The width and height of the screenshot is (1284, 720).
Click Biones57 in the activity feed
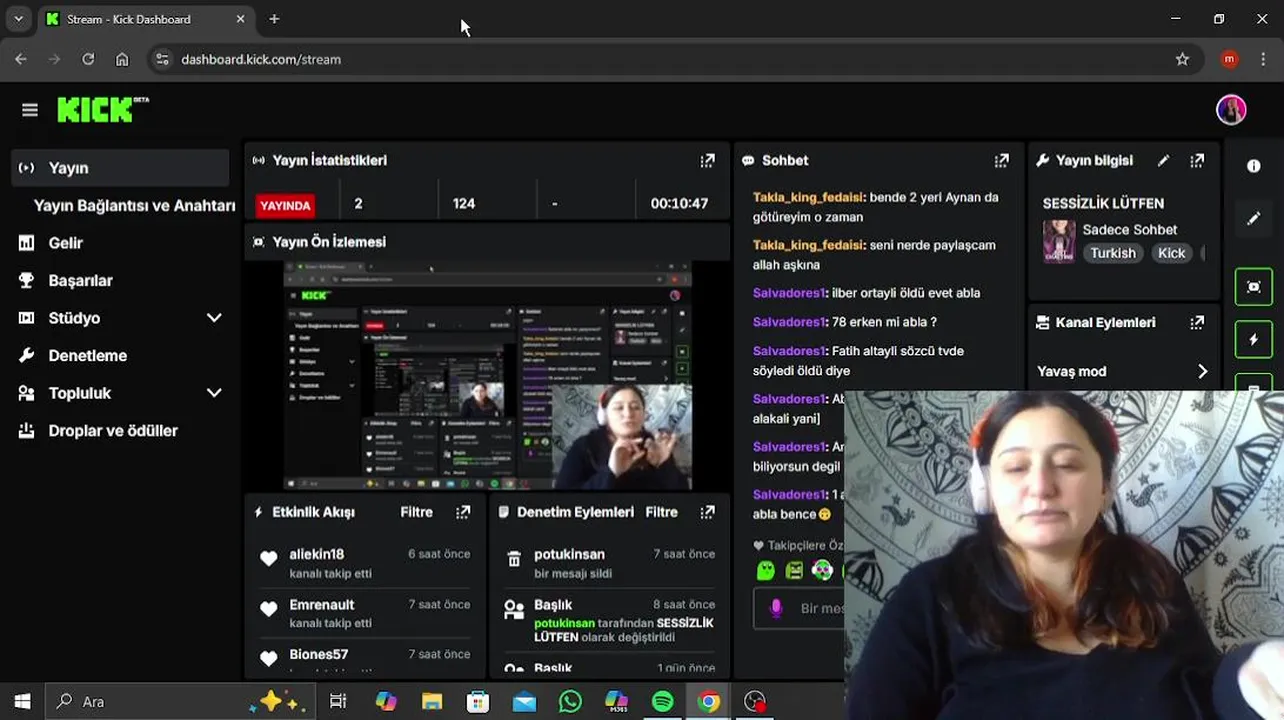click(x=319, y=654)
